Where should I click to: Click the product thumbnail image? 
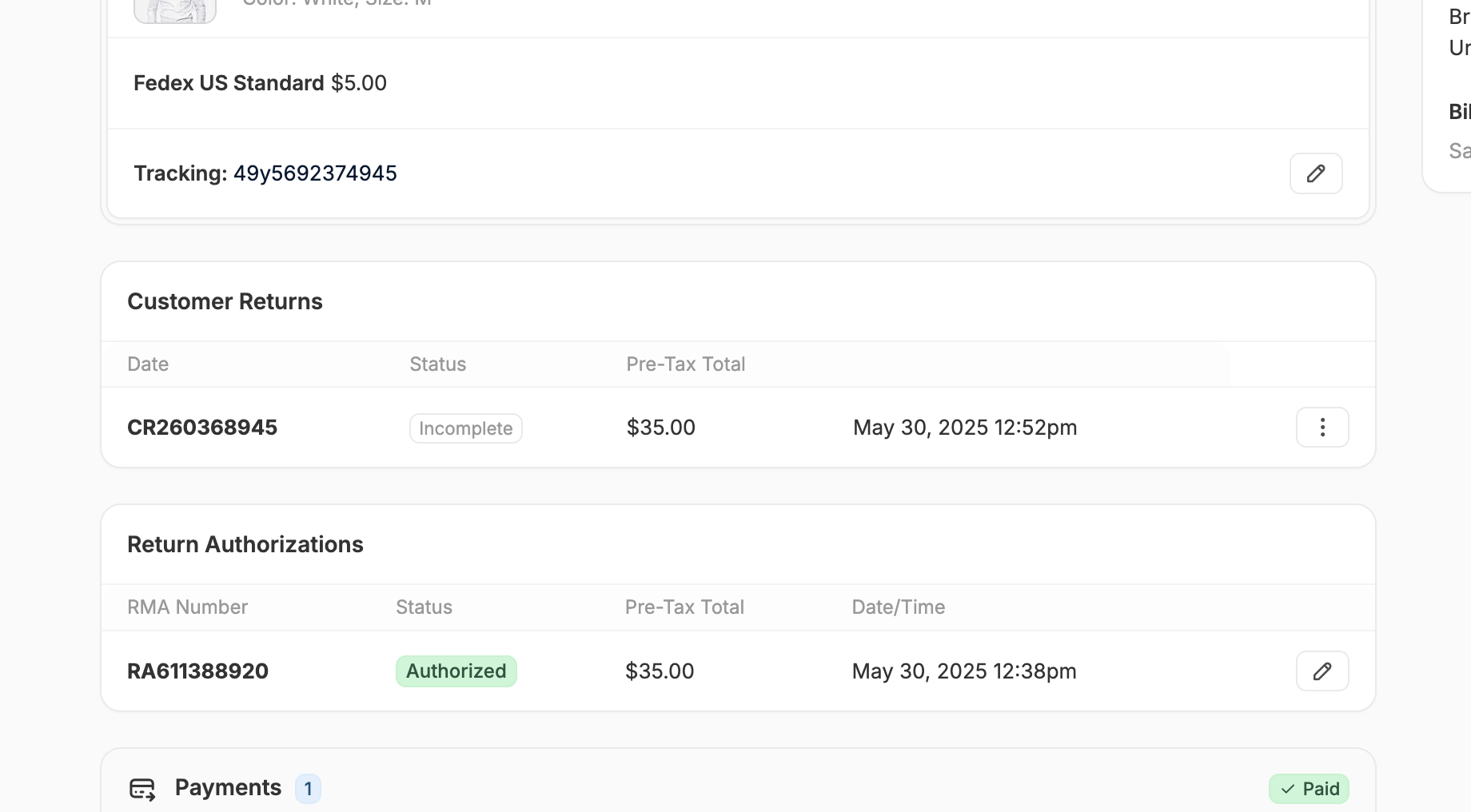pos(174,10)
